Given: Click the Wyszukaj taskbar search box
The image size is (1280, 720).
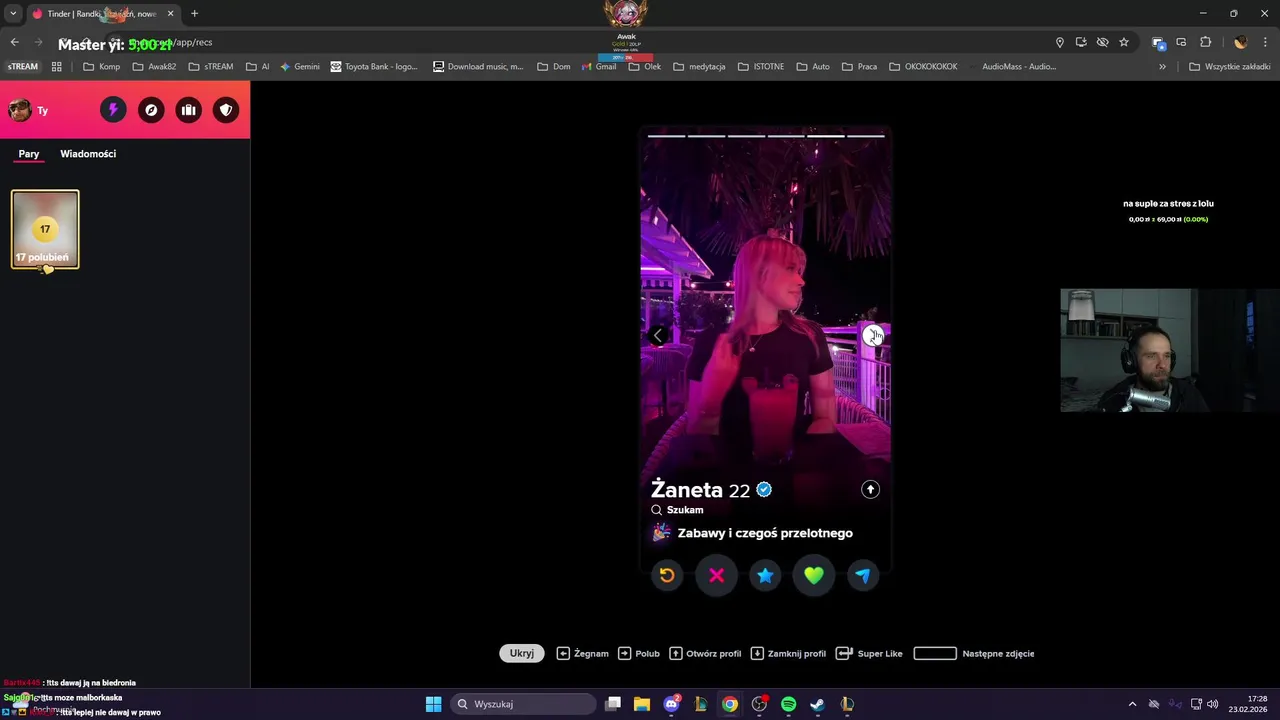Looking at the screenshot, I should 524,704.
